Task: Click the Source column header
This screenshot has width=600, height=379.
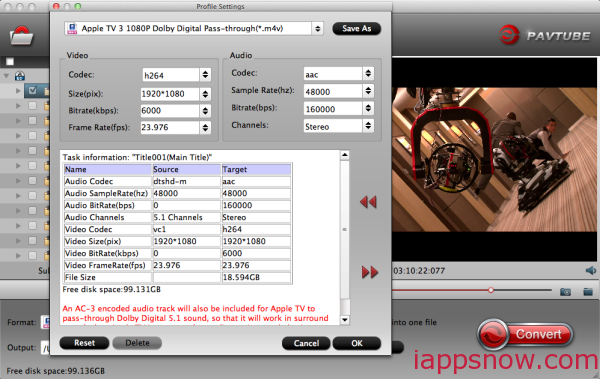Action: (x=186, y=169)
